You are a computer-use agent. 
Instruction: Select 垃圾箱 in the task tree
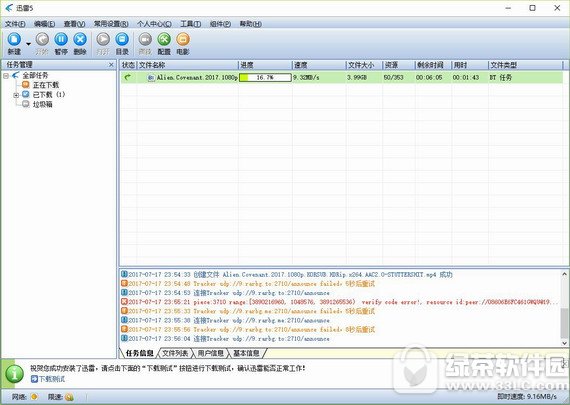pos(43,104)
